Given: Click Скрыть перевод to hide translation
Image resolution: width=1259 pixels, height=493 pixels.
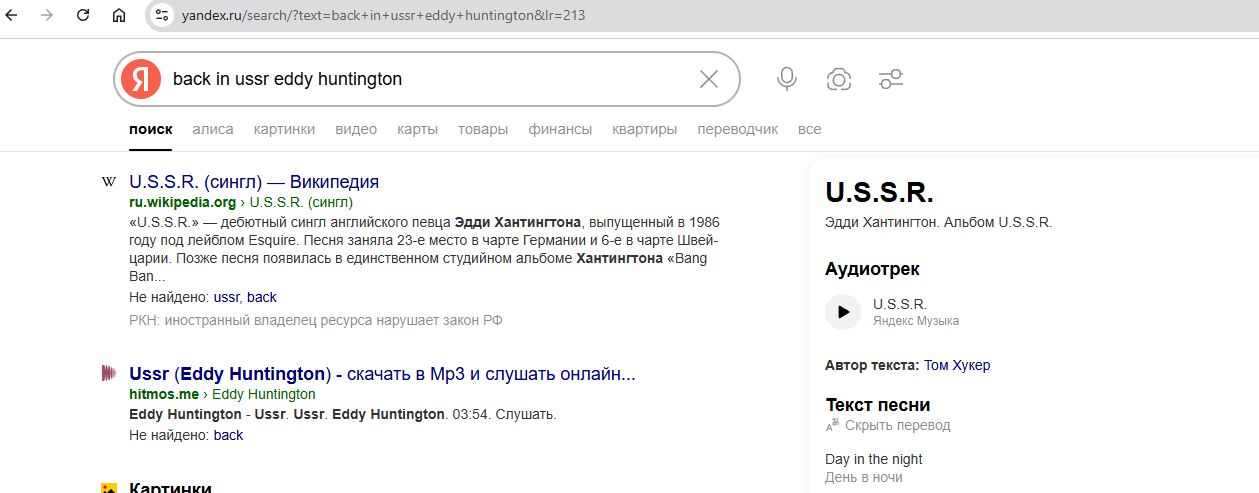Looking at the screenshot, I should 898,425.
